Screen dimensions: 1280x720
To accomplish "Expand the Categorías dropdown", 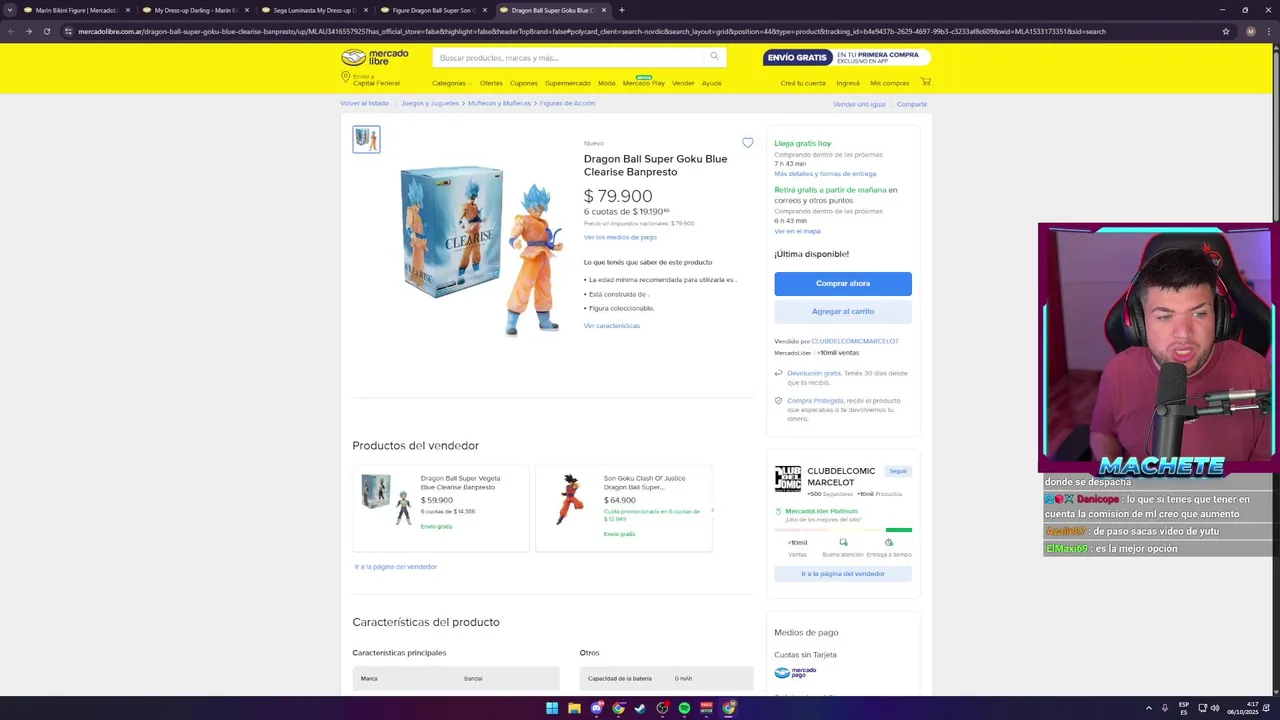I will [451, 83].
